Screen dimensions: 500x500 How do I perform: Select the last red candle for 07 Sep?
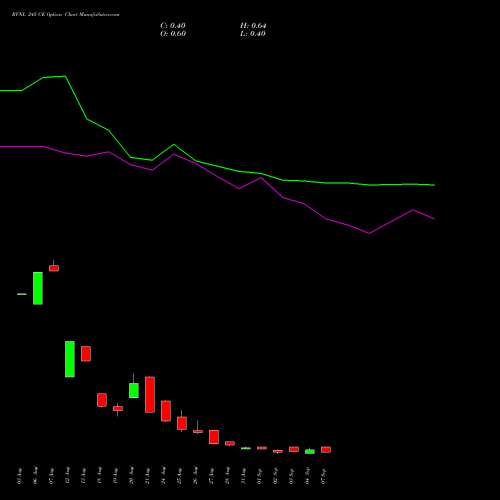point(326,450)
